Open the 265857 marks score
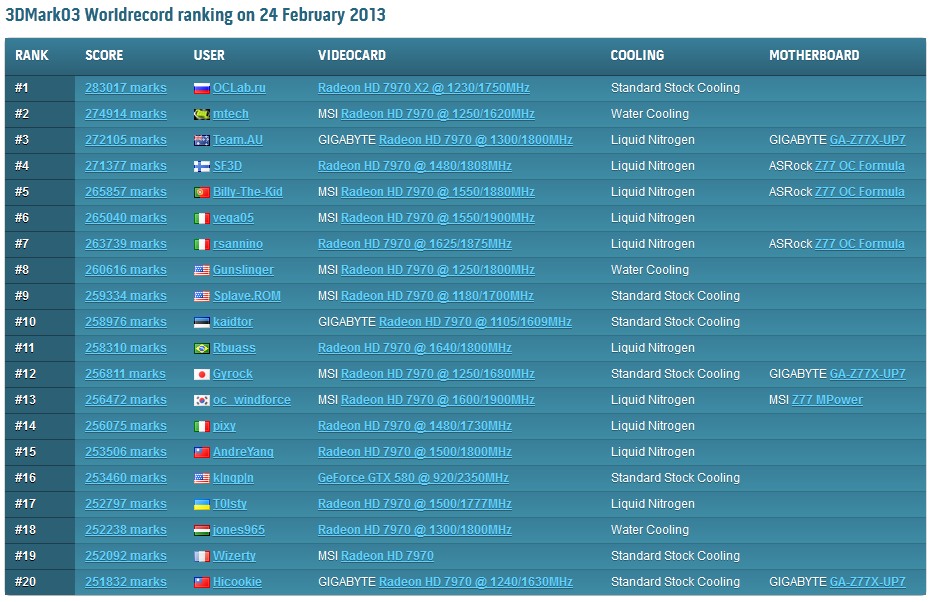Screen dimensions: 933x602 click(126, 192)
